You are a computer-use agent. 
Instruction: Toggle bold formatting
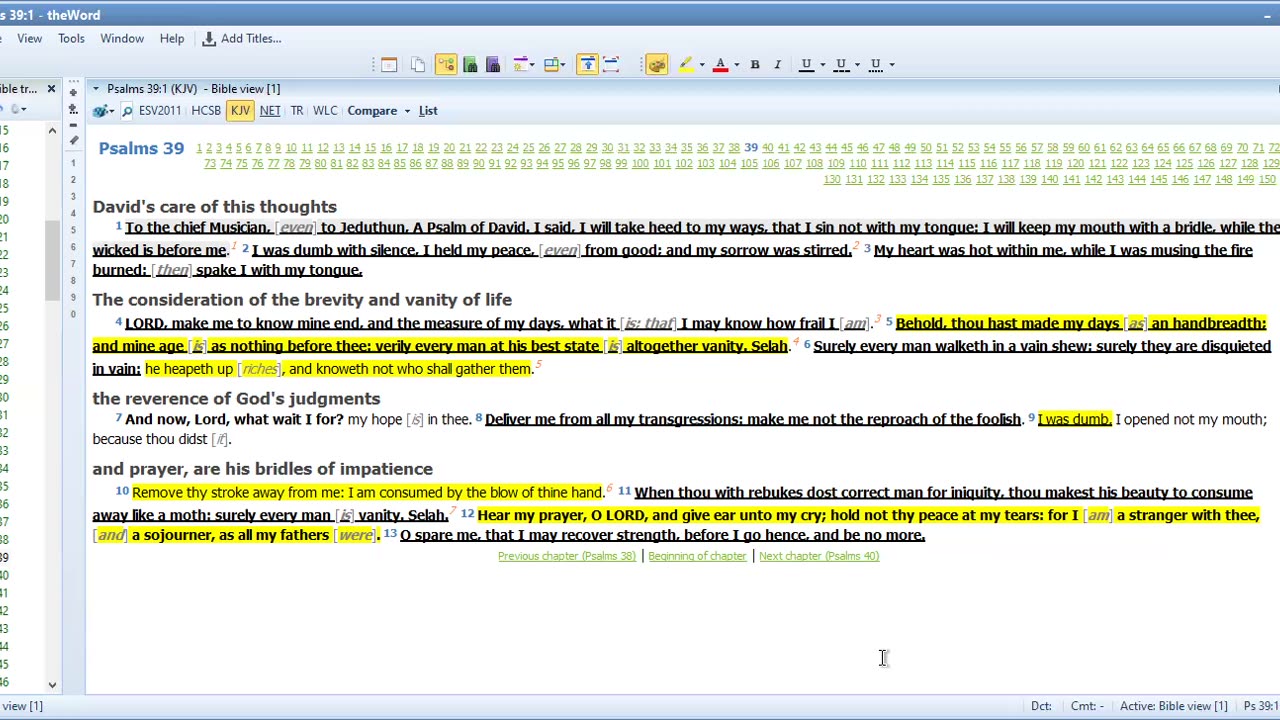tap(755, 64)
